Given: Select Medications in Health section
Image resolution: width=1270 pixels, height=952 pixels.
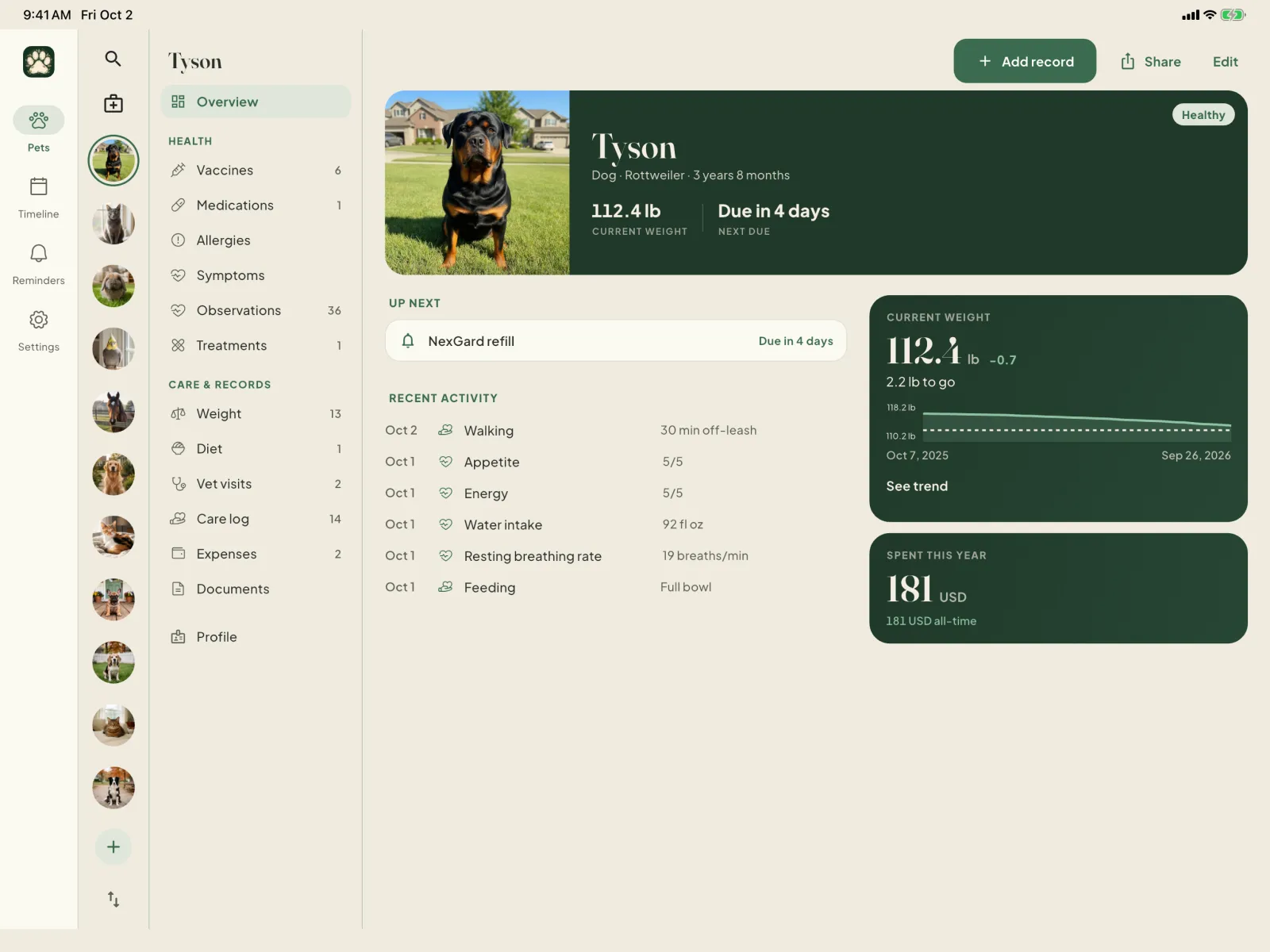Looking at the screenshot, I should 256,205.
